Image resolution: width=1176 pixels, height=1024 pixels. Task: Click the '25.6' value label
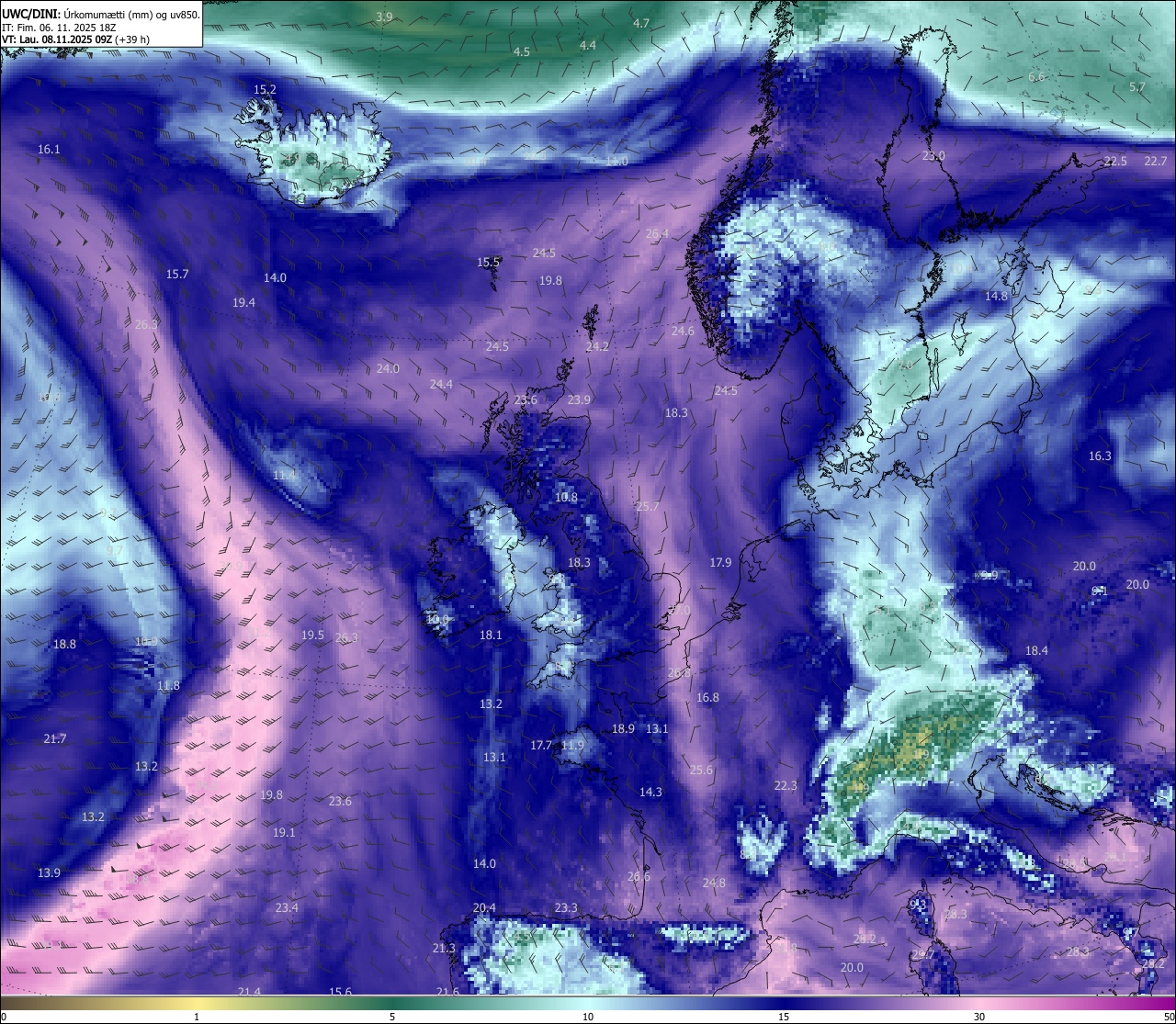point(701,770)
